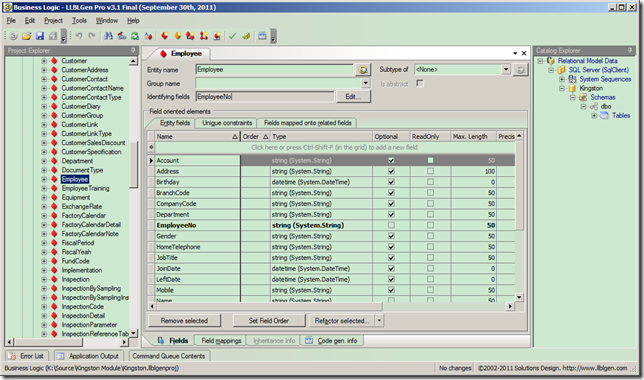Click Set Field Order button
This screenshot has width=644, height=380.
(269, 320)
